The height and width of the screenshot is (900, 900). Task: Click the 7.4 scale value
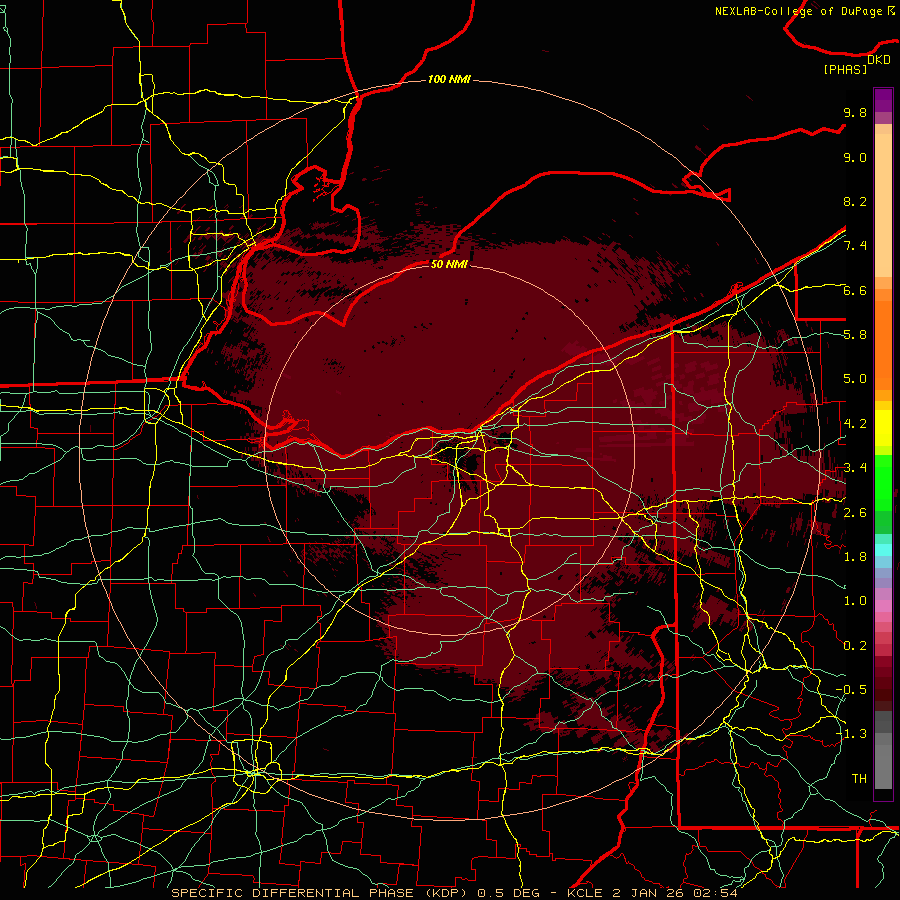855,246
